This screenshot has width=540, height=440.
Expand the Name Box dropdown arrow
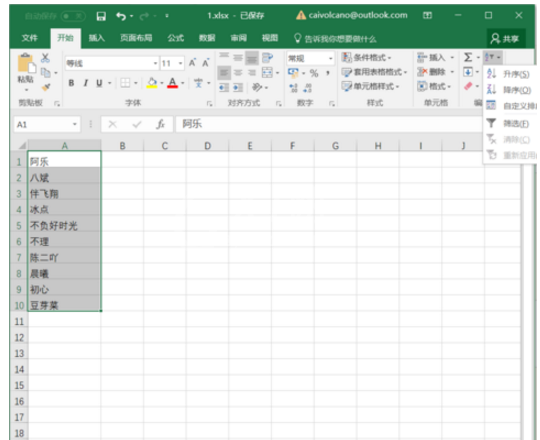(74, 124)
